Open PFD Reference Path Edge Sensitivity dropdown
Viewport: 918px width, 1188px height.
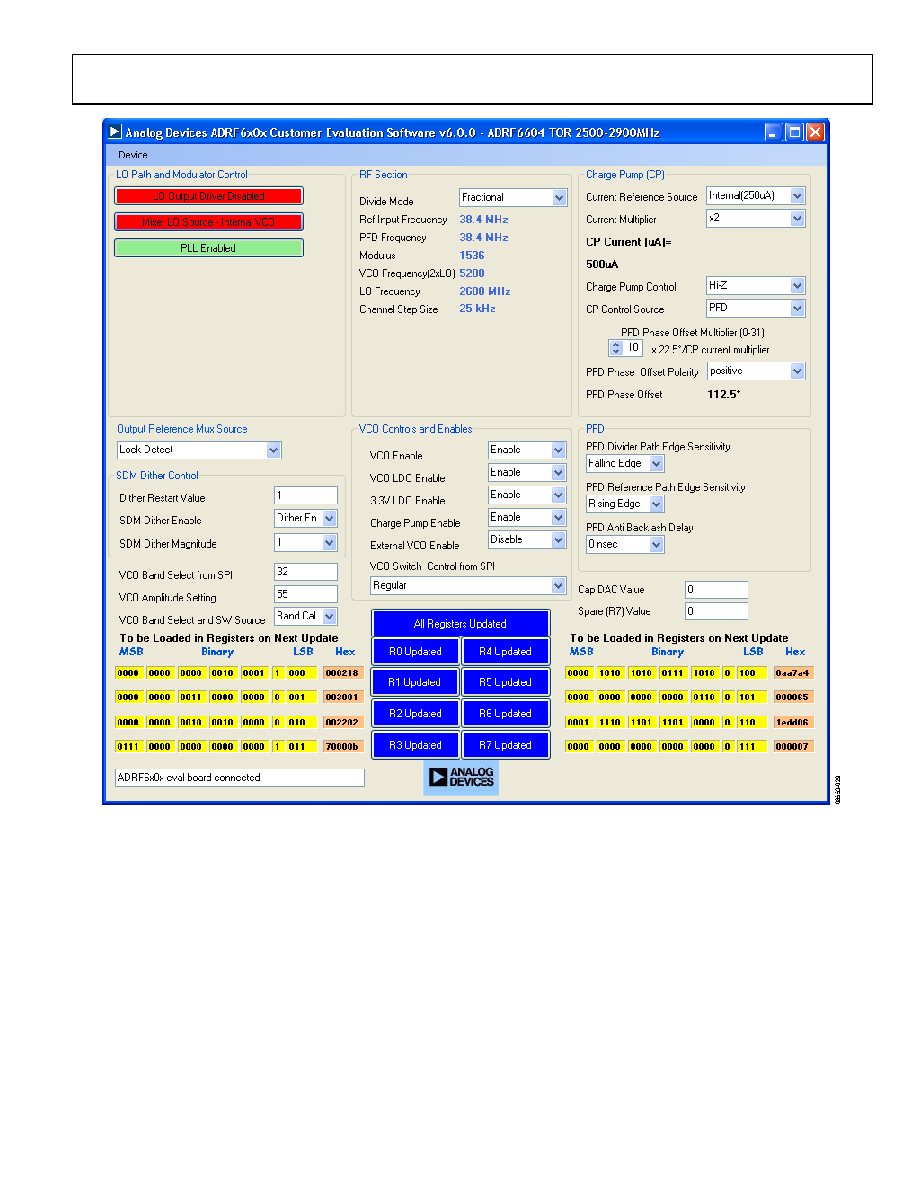(625, 504)
